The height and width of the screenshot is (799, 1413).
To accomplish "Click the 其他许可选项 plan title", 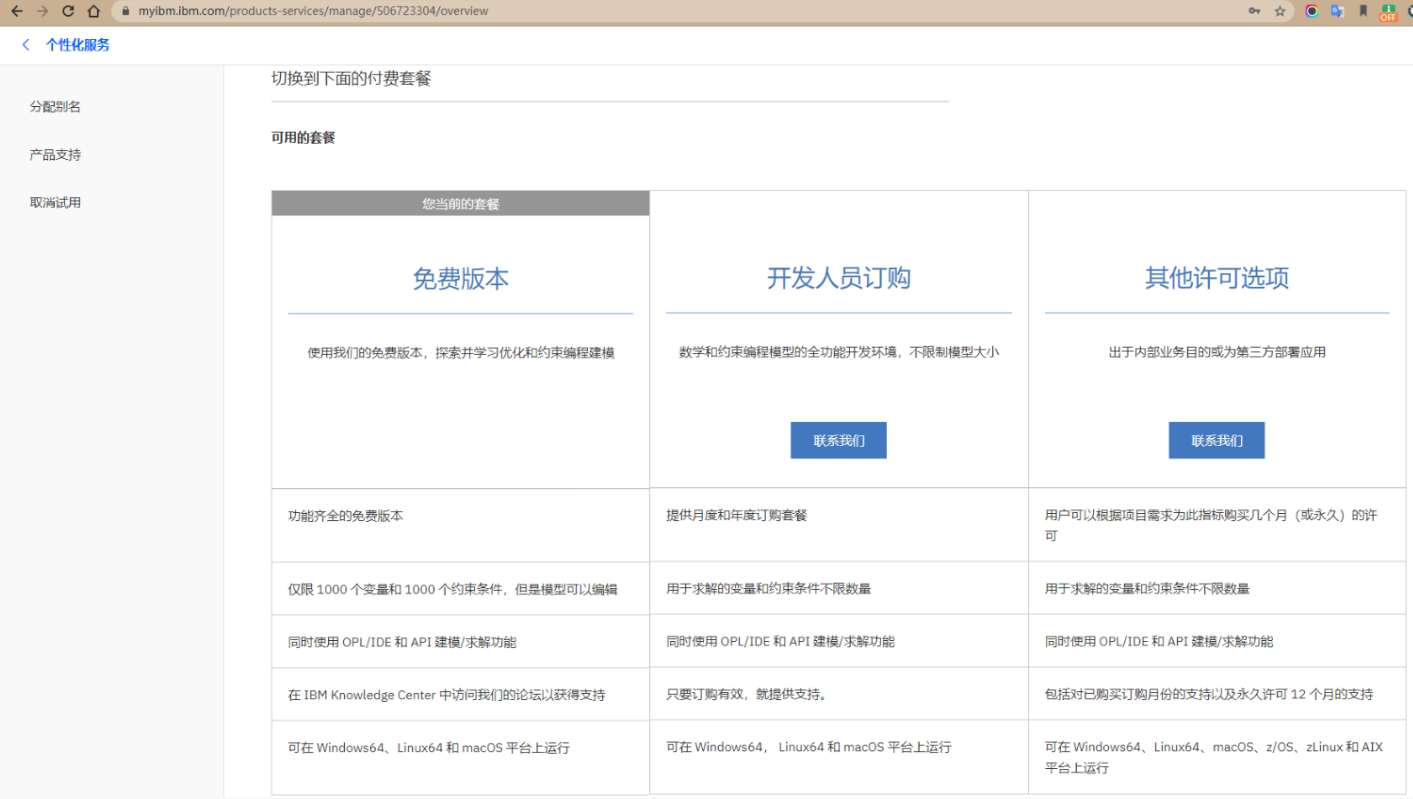I will pos(1217,278).
